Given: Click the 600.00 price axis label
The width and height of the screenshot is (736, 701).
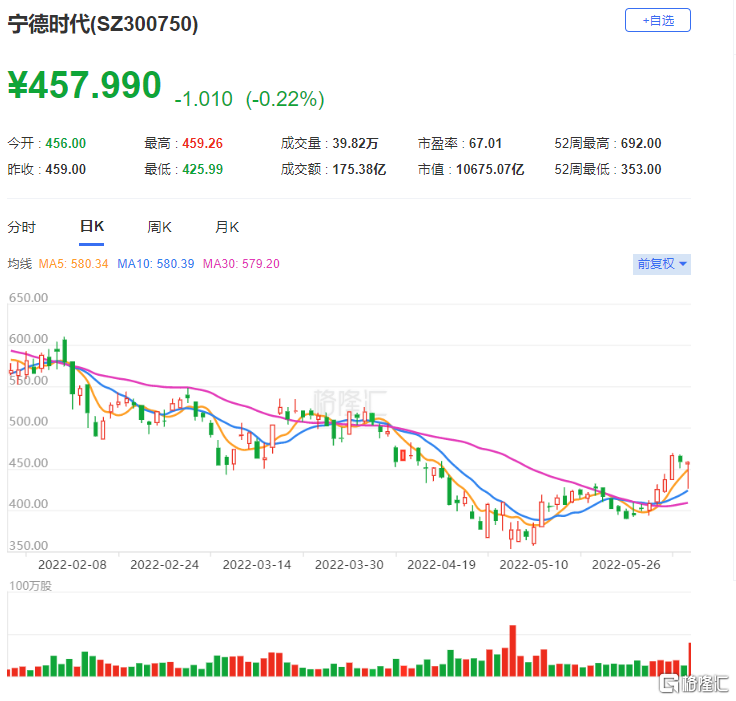Looking at the screenshot, I should (x=28, y=339).
